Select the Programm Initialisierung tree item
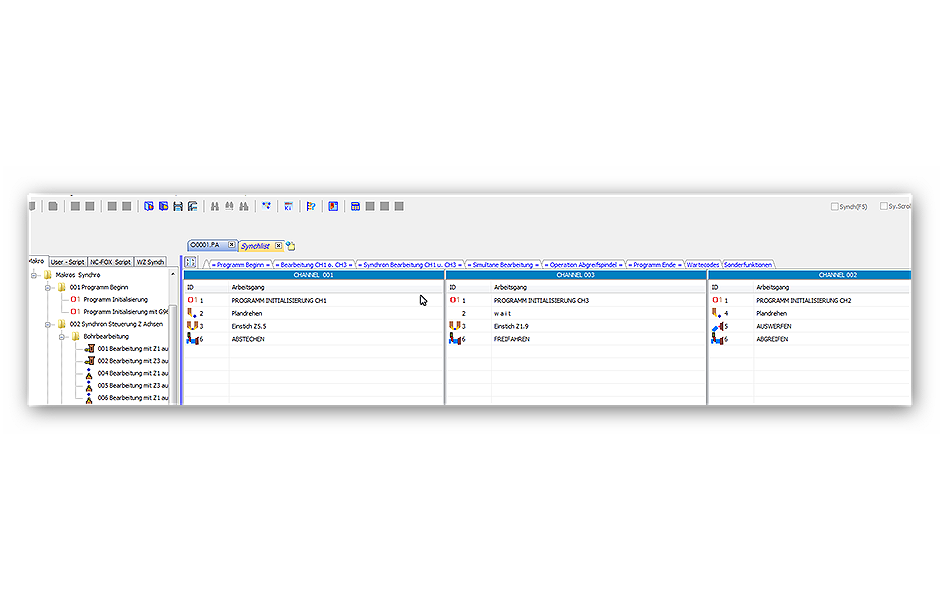Image resolution: width=940 pixels, height=600 pixels. tap(115, 299)
